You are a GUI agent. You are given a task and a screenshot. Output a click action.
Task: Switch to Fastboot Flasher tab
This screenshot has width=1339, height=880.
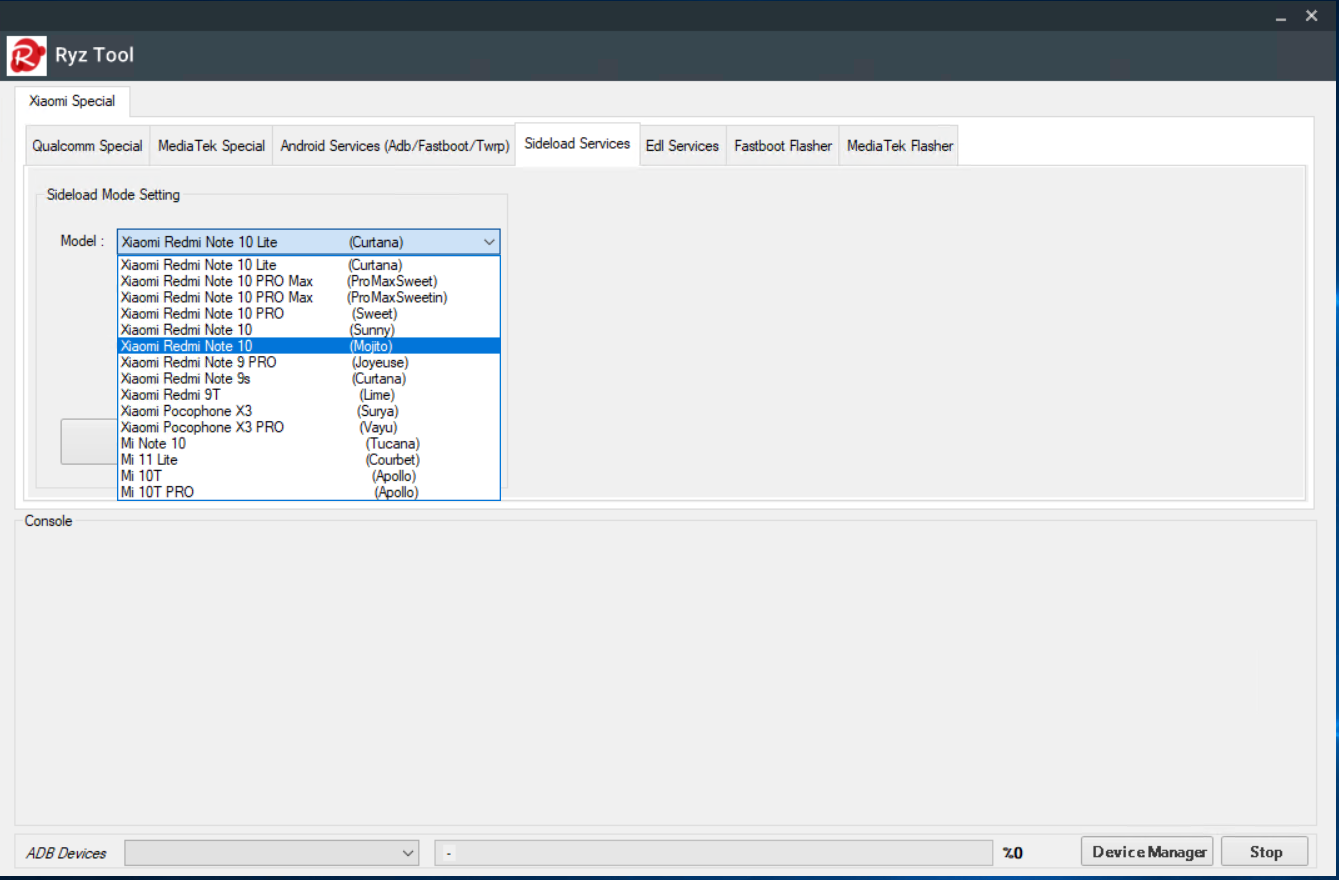[783, 146]
